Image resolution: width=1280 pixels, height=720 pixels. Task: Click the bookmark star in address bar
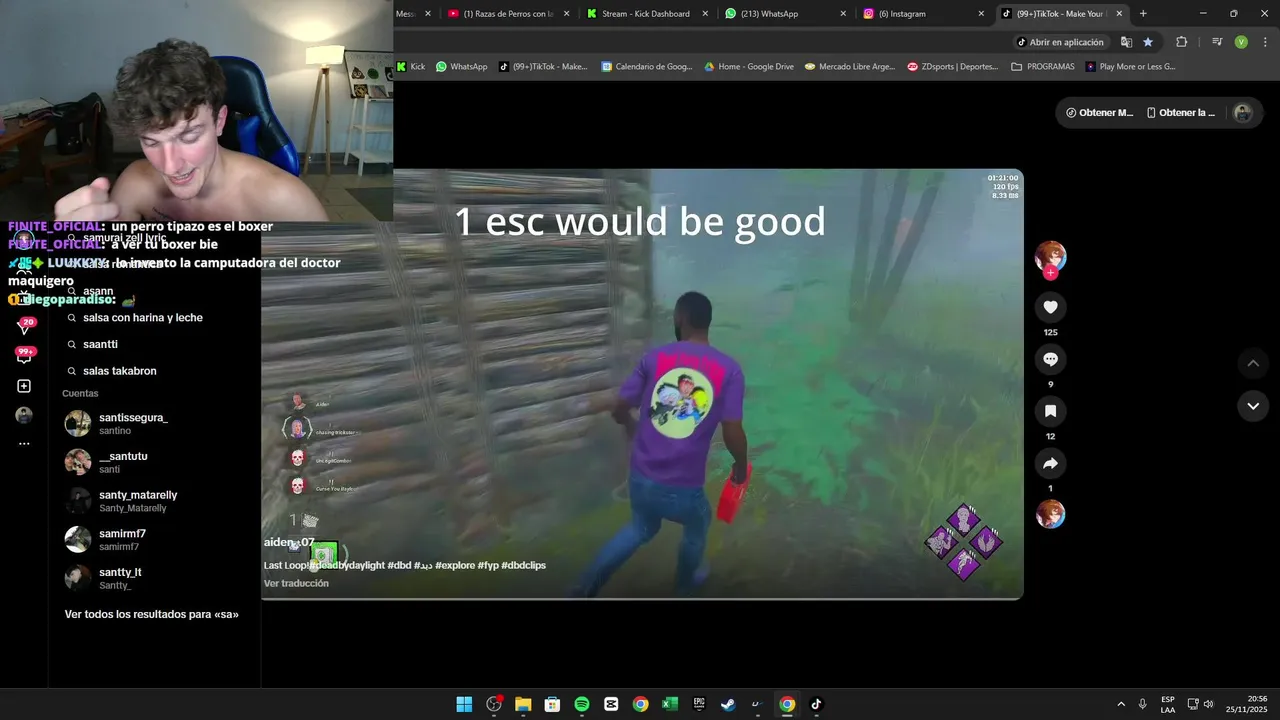pos(1148,42)
